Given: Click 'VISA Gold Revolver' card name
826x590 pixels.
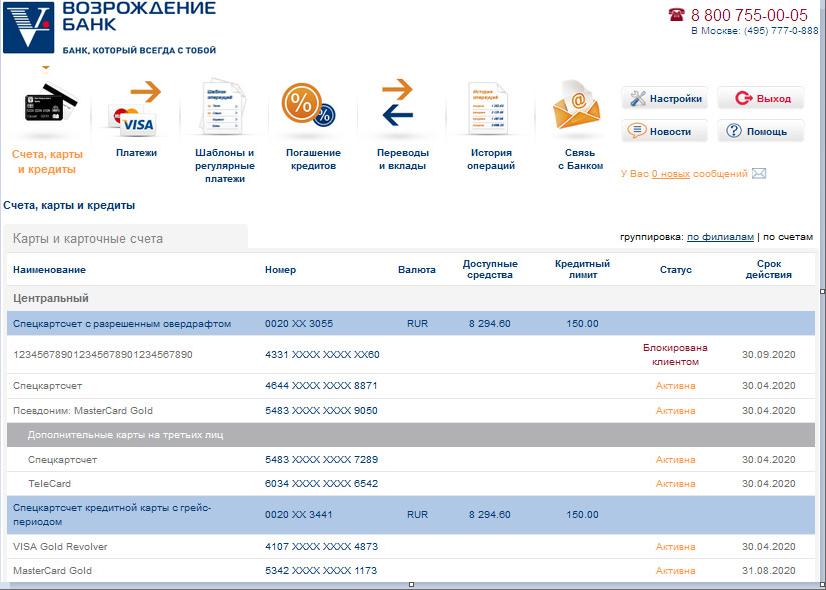Looking at the screenshot, I should pyautogui.click(x=60, y=547).
